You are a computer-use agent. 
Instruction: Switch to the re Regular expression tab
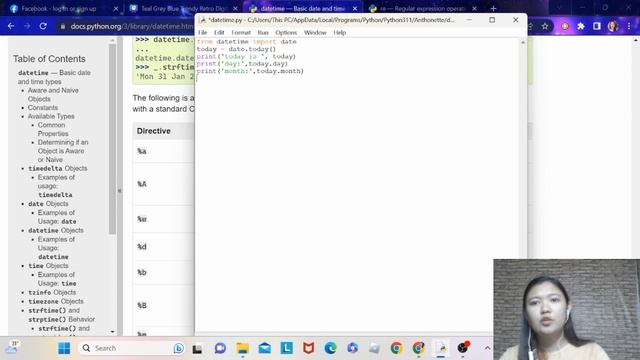tap(422, 9)
